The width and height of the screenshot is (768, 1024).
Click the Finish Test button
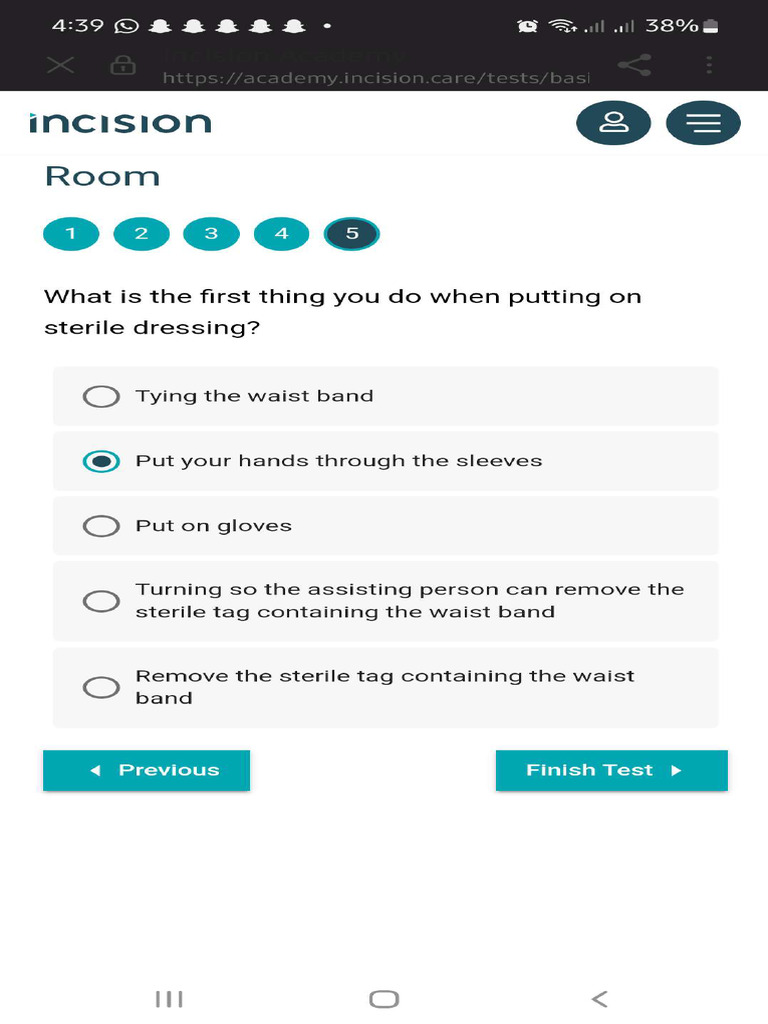pos(611,771)
